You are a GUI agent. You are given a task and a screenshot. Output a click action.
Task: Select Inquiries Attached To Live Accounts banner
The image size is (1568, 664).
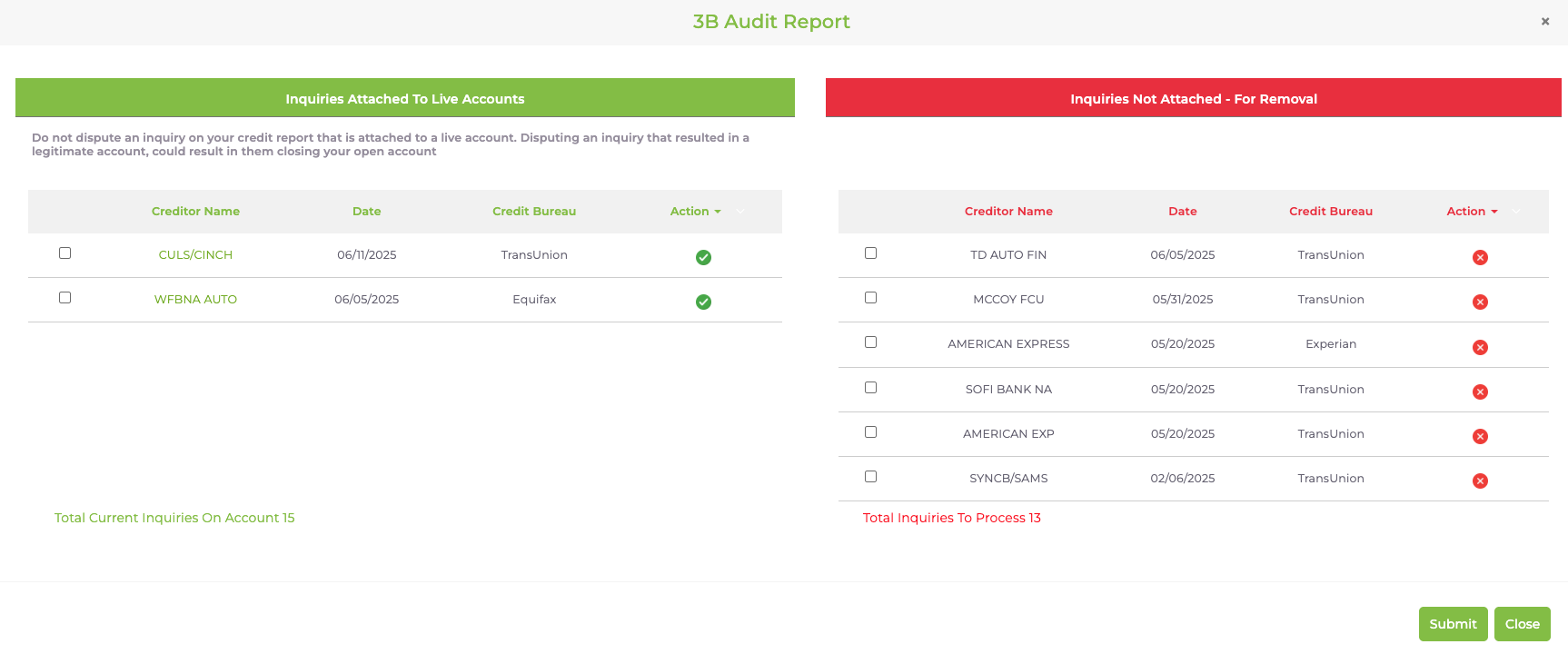coord(405,98)
